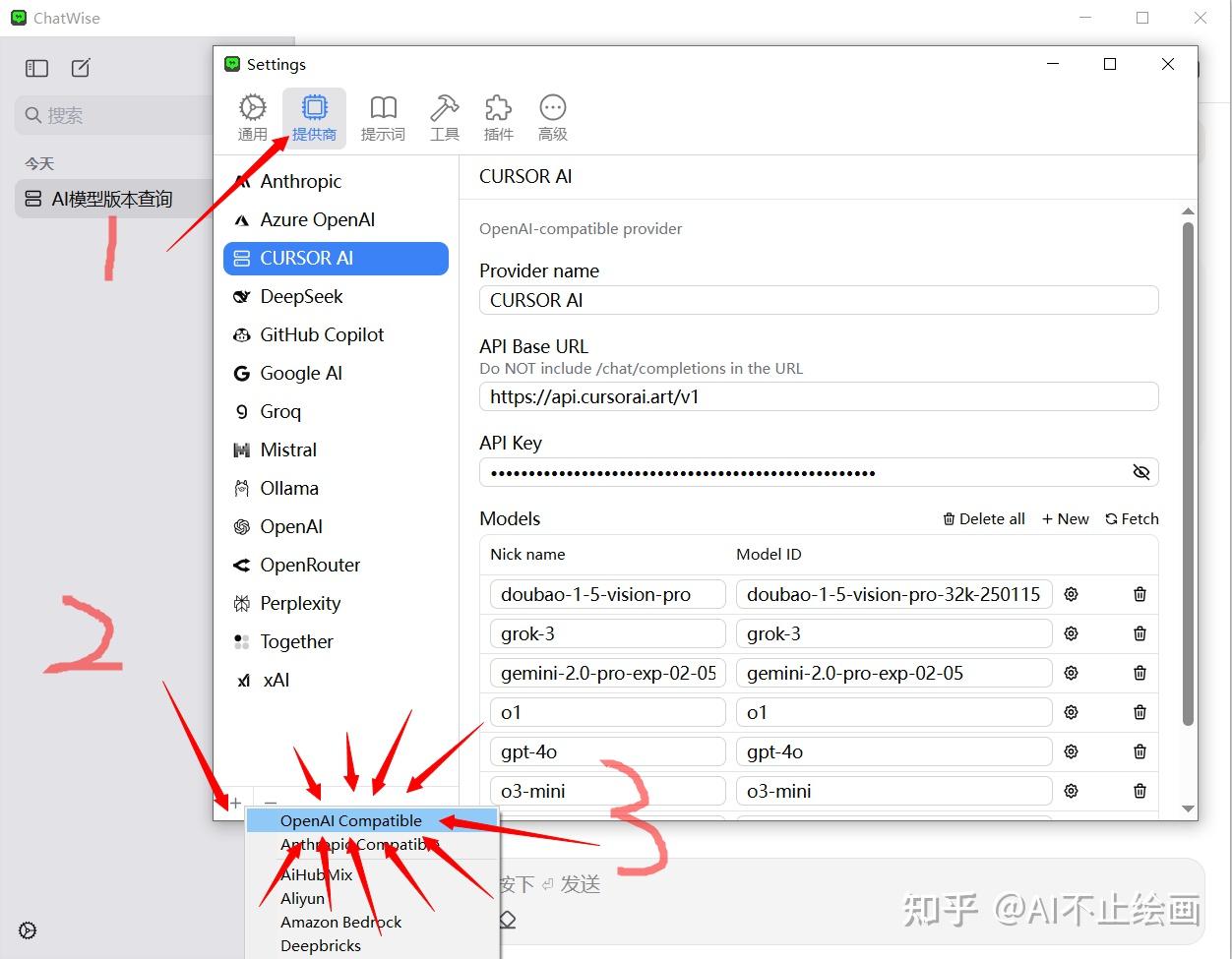
Task: Select OpenAI Compatible from the provider menu
Action: [351, 819]
